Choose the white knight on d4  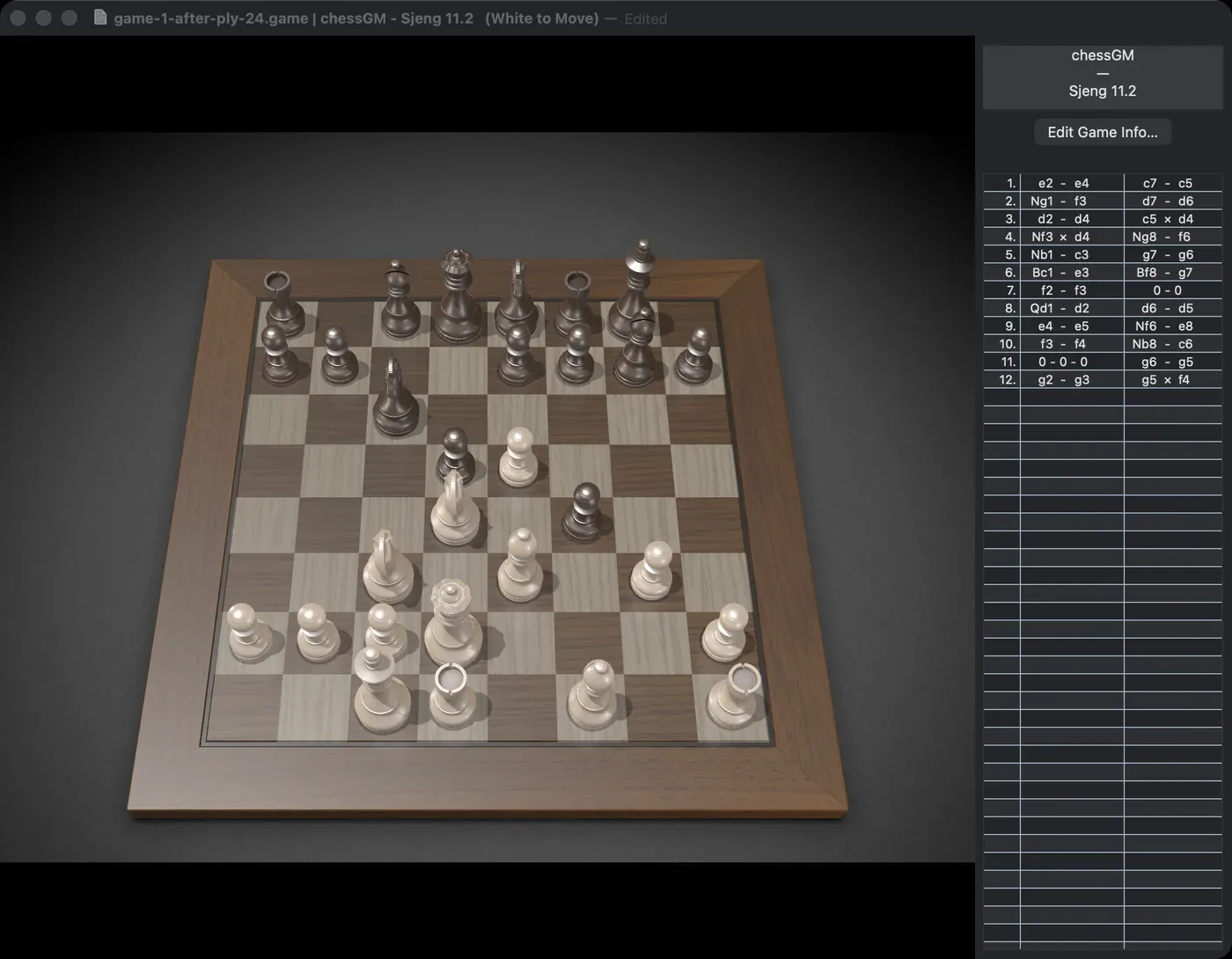click(455, 508)
